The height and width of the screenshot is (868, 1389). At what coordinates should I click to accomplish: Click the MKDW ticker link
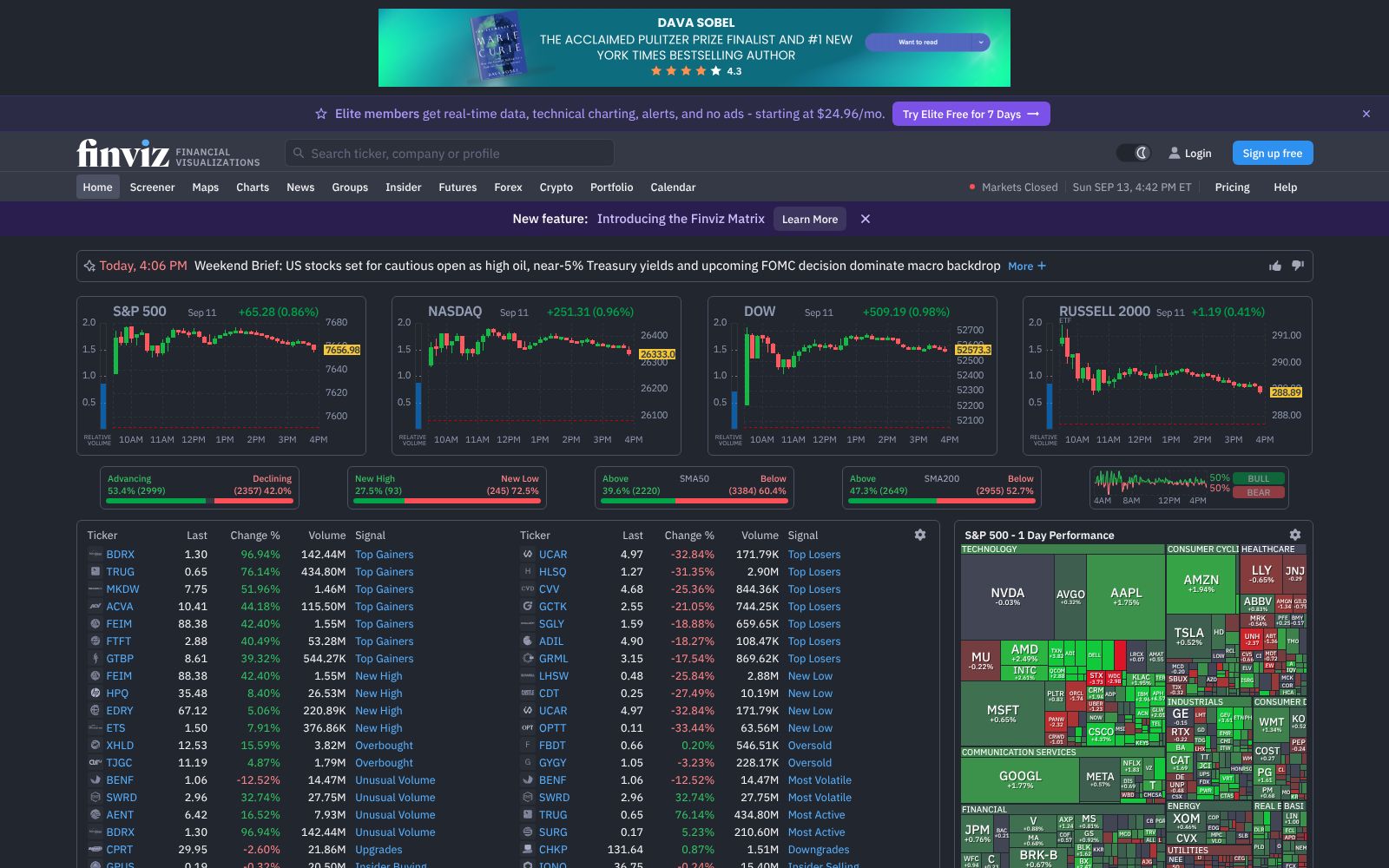click(x=122, y=589)
